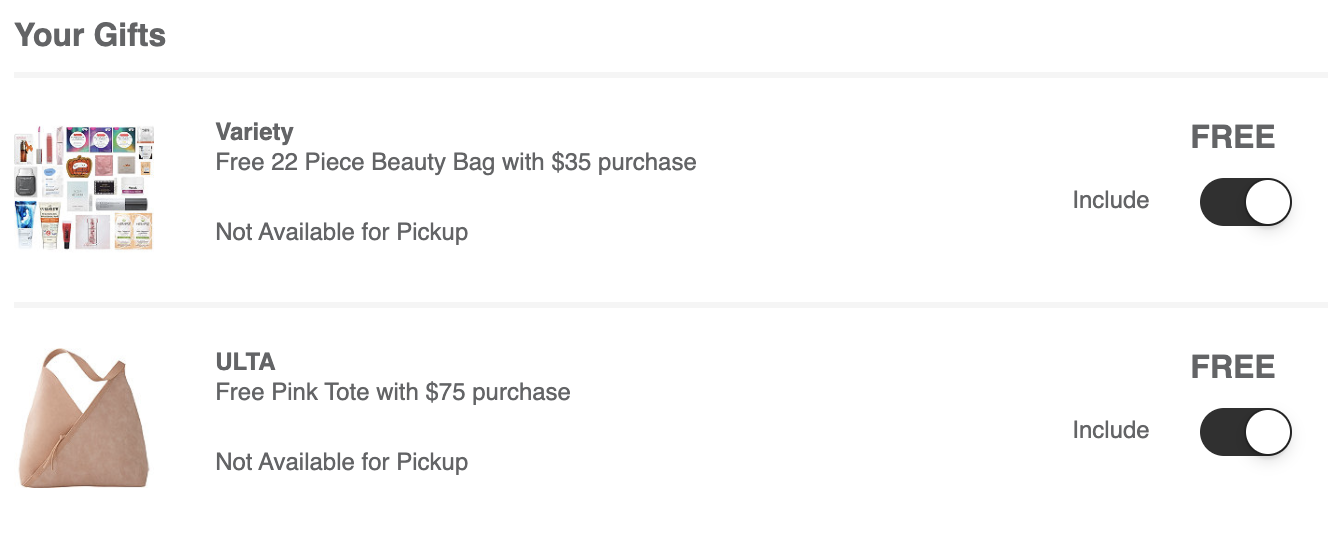The width and height of the screenshot is (1328, 538).
Task: Click the white knob on the Beauty Bag toggle
Action: click(x=1268, y=202)
